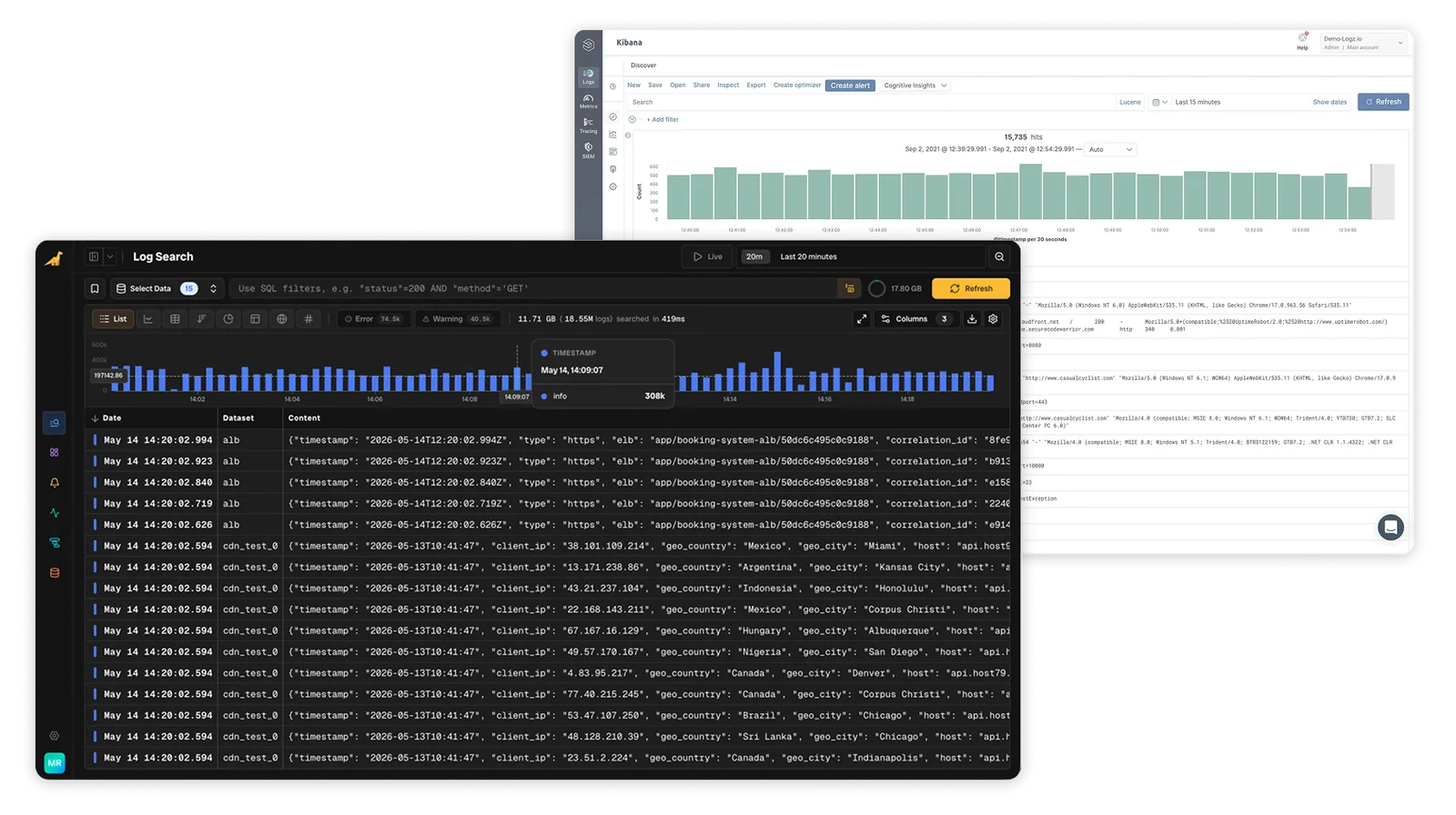Screen dimensions: 1456x815
Task: Click the Kibana Logs sidebar item
Action: [589, 76]
